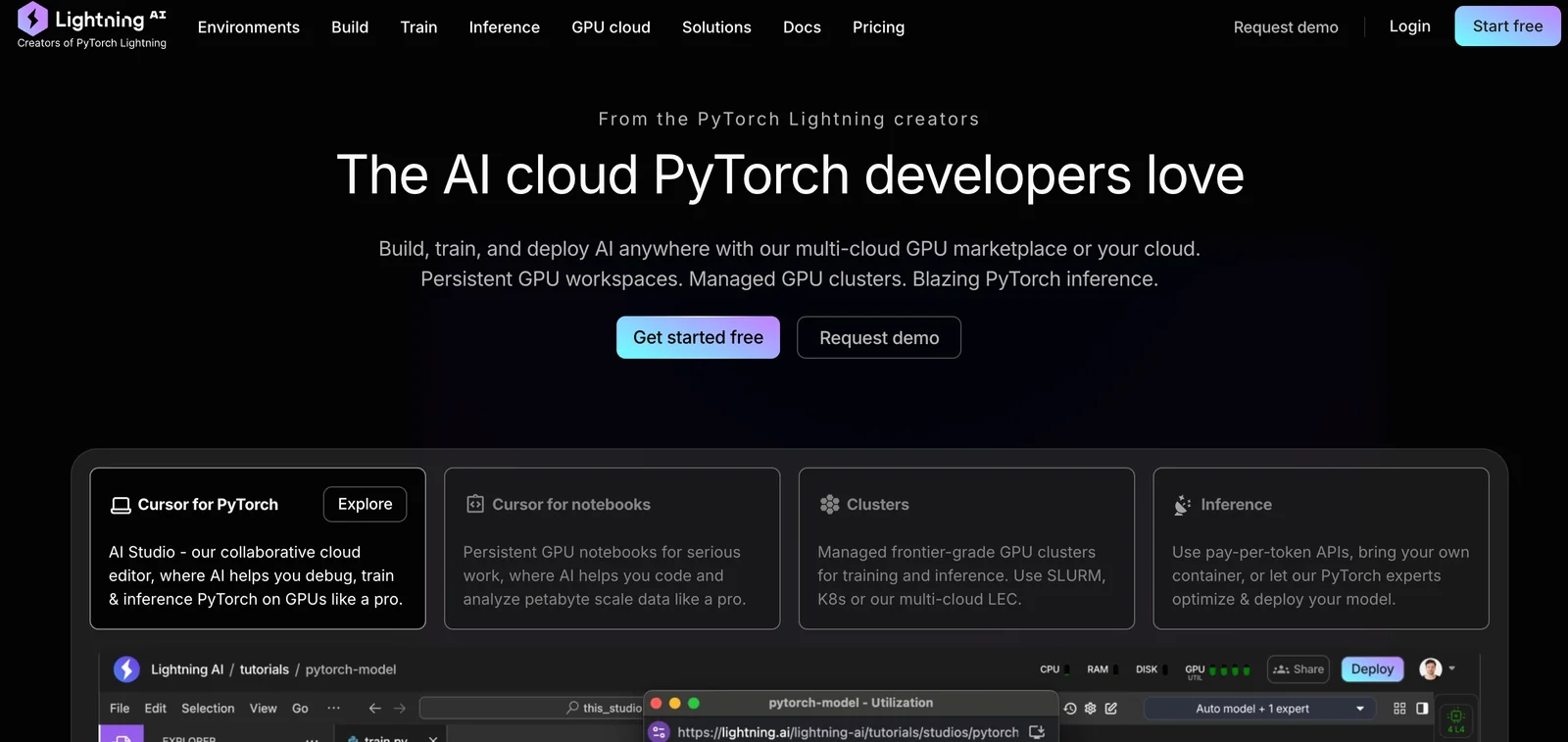Image resolution: width=1568 pixels, height=742 pixels.
Task: Click the forward arrow in studio toolbar
Action: coord(400,708)
